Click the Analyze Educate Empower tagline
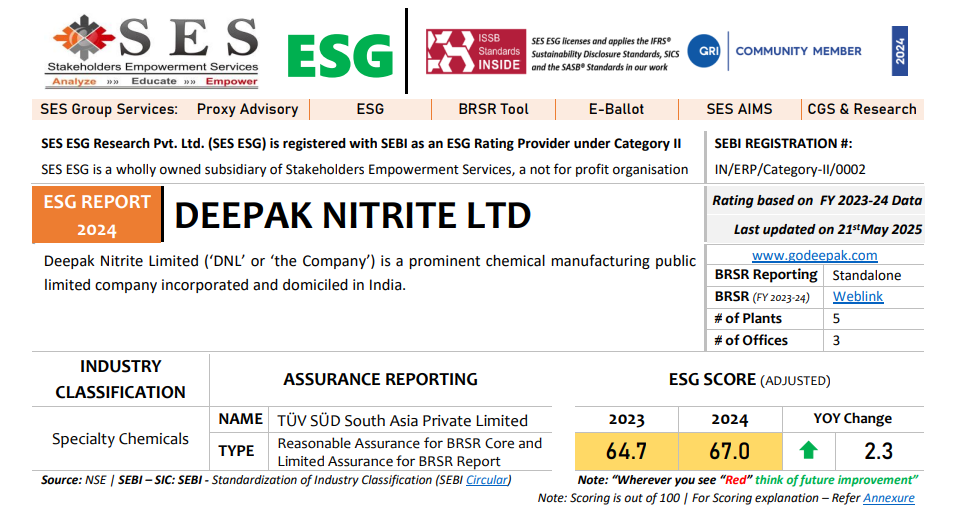The height and width of the screenshot is (510, 961). point(154,82)
